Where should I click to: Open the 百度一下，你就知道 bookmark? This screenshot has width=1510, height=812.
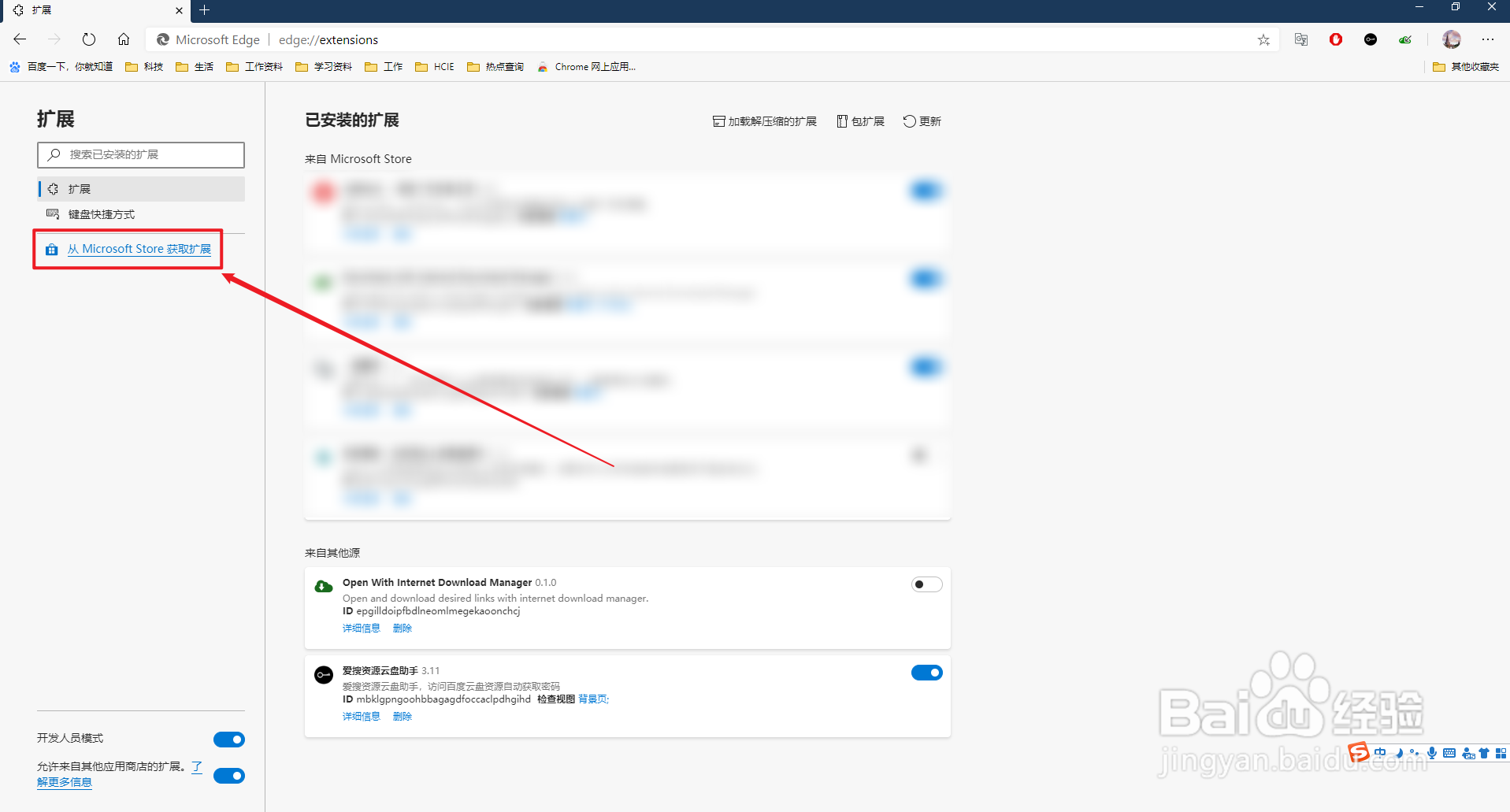pyautogui.click(x=61, y=67)
